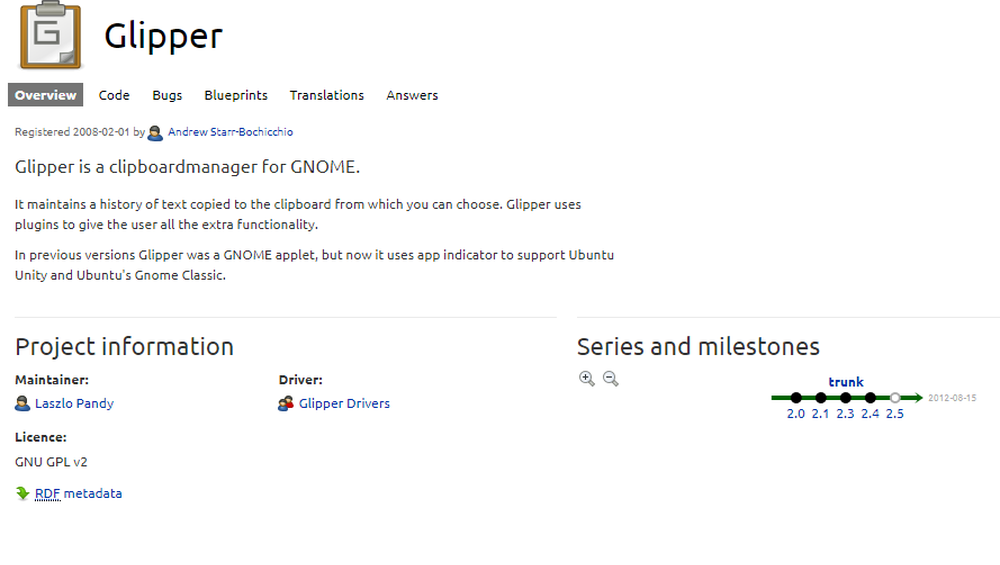Click the 2012-08-15 date label

pyautogui.click(x=952, y=398)
